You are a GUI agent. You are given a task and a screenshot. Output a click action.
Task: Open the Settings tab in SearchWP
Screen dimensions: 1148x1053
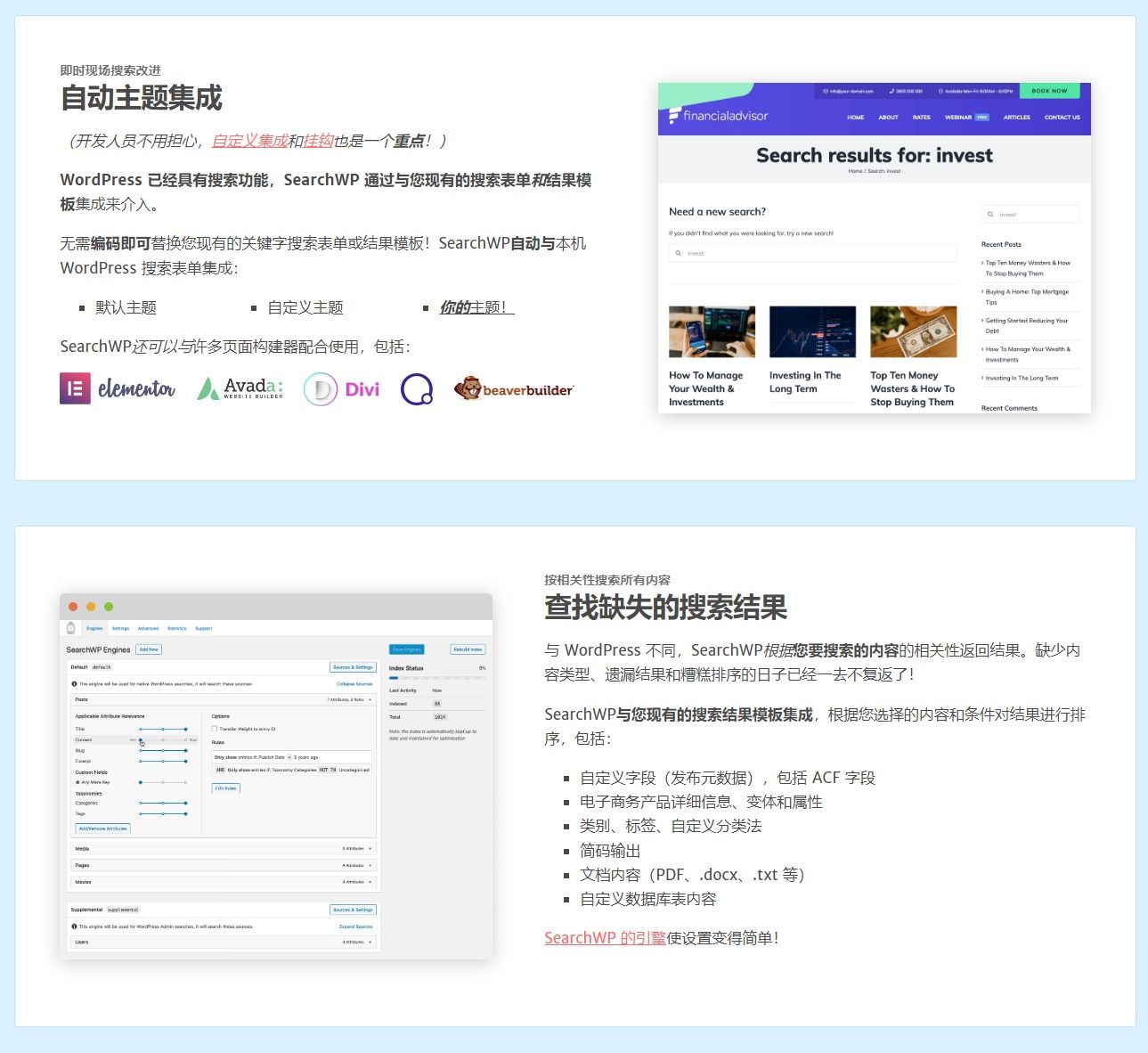(x=120, y=628)
